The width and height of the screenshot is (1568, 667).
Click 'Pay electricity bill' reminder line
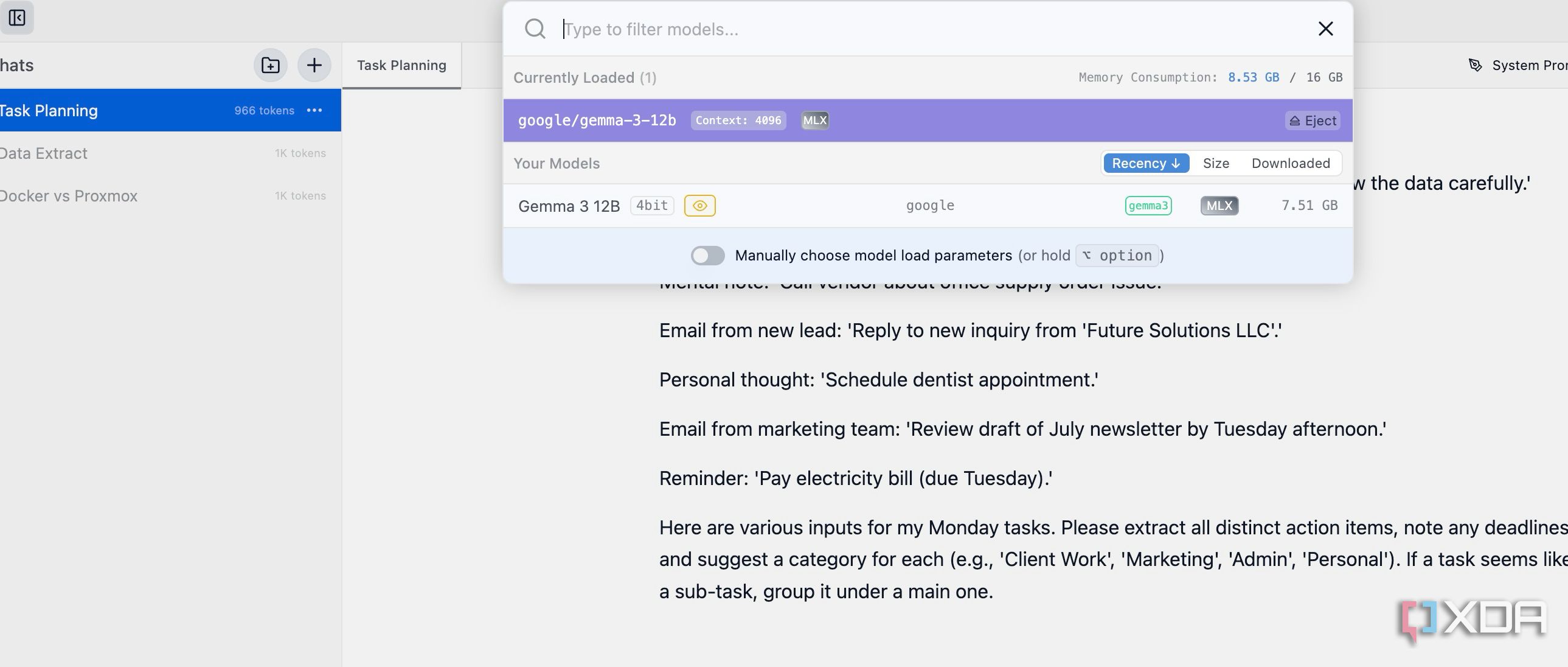855,478
